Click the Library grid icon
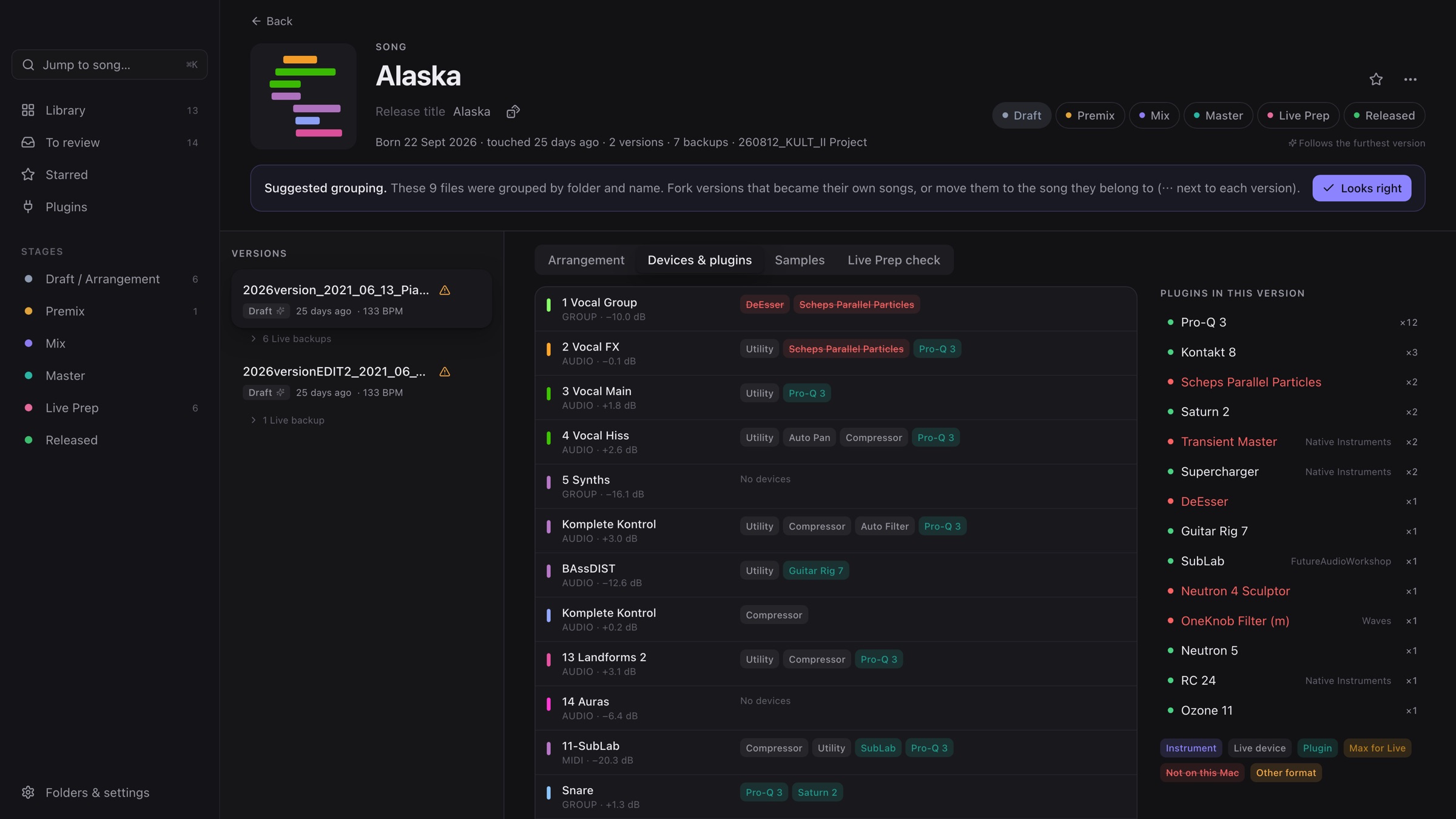 coord(28,110)
